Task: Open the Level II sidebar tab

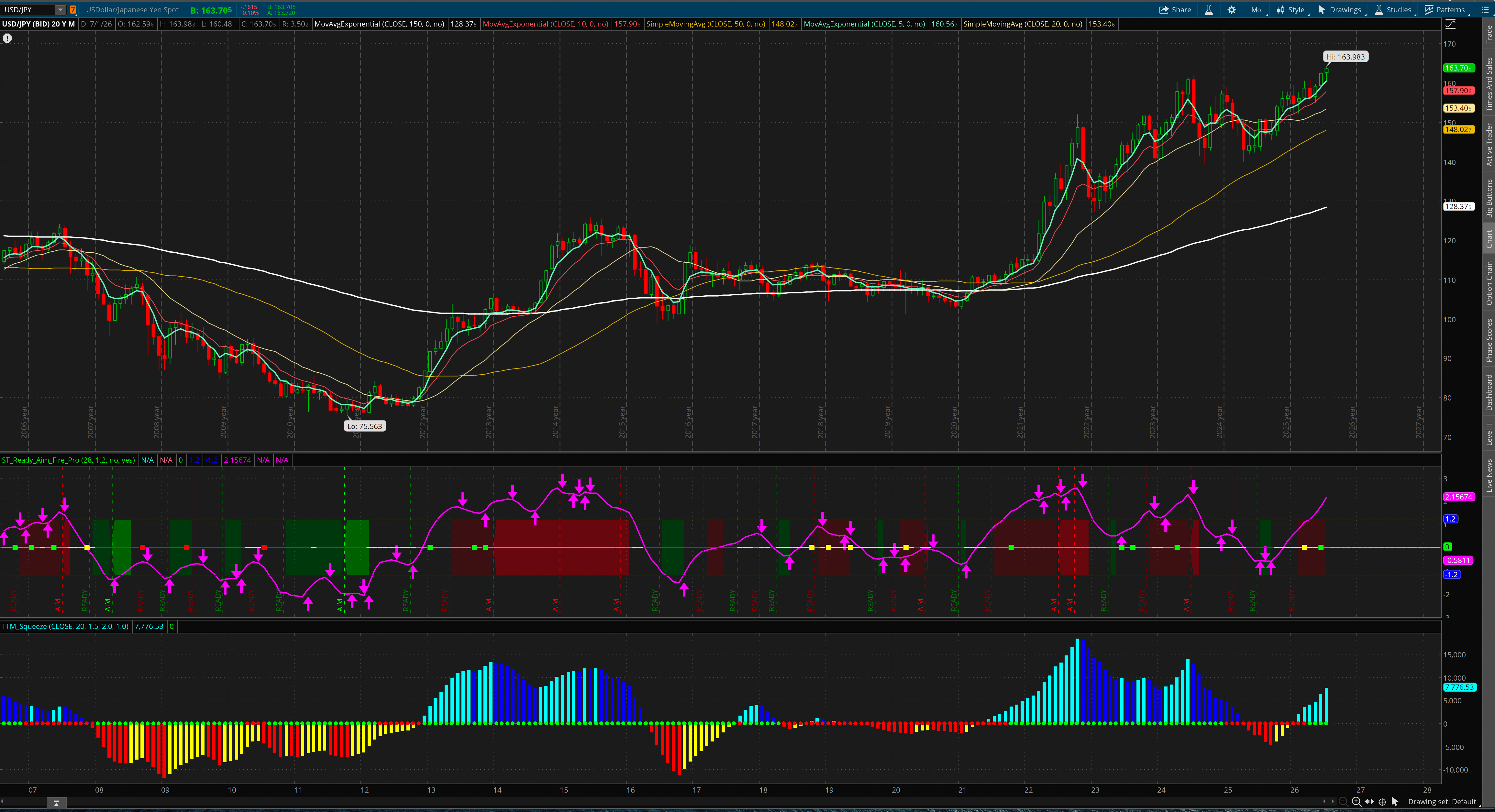Action: [x=1489, y=434]
